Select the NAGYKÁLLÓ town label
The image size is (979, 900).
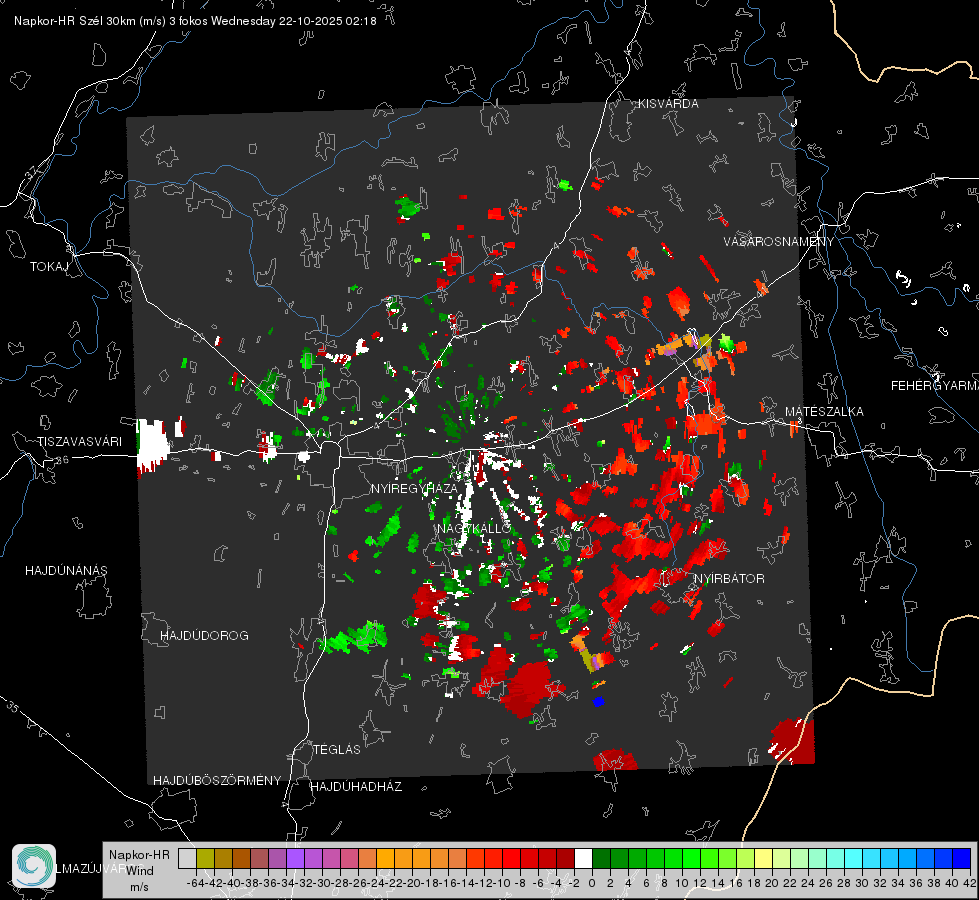click(473, 528)
